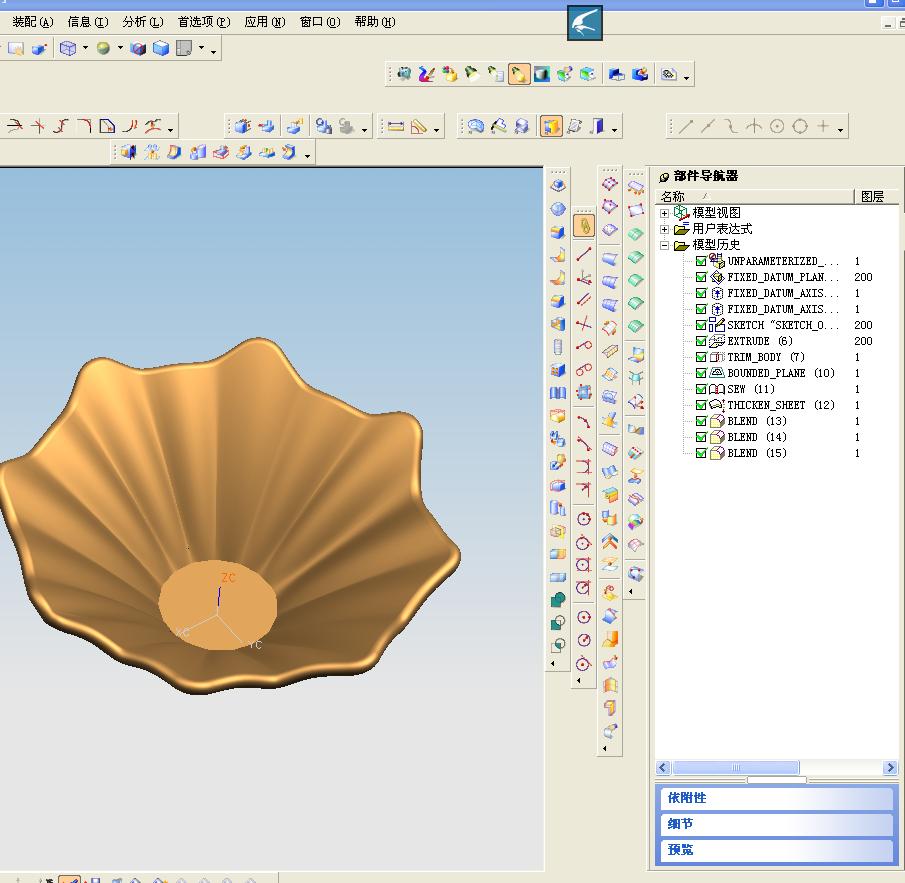This screenshot has height=883, width=905.
Task: Click the teal shaded cube icon beside highlighter
Action: point(542,74)
